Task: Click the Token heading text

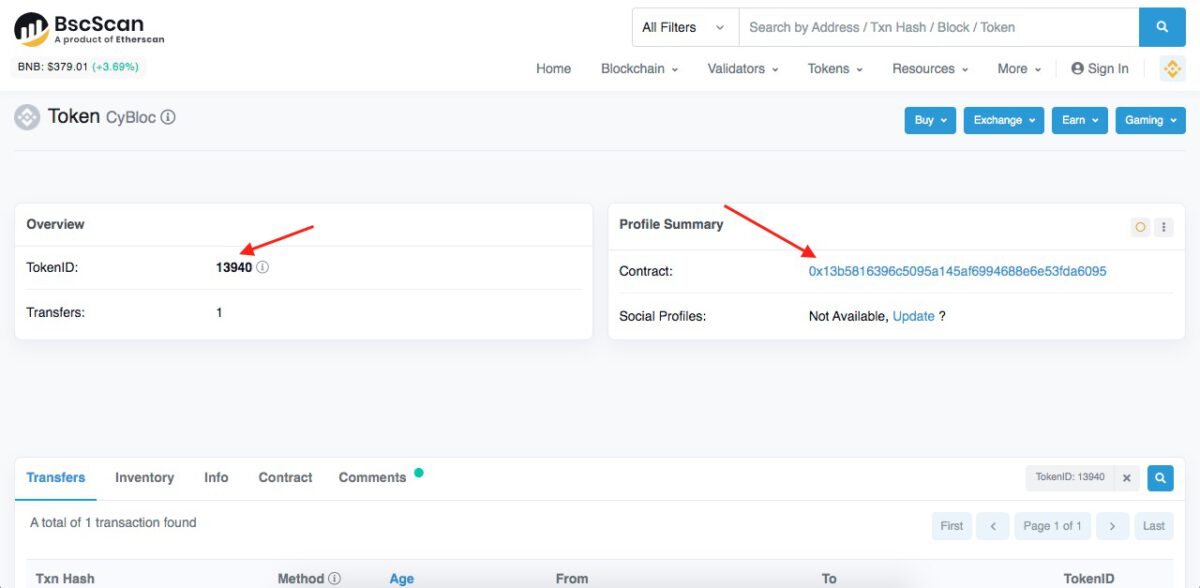Action: [x=74, y=117]
